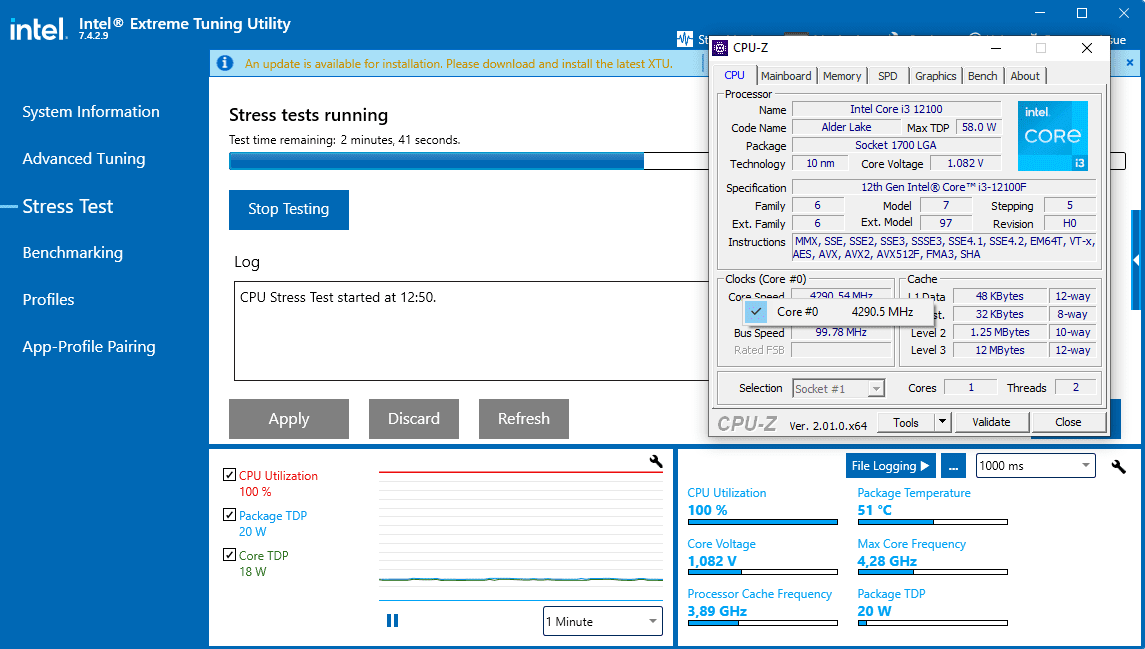
Task: Switch to the Mainboard tab
Action: (x=786, y=76)
